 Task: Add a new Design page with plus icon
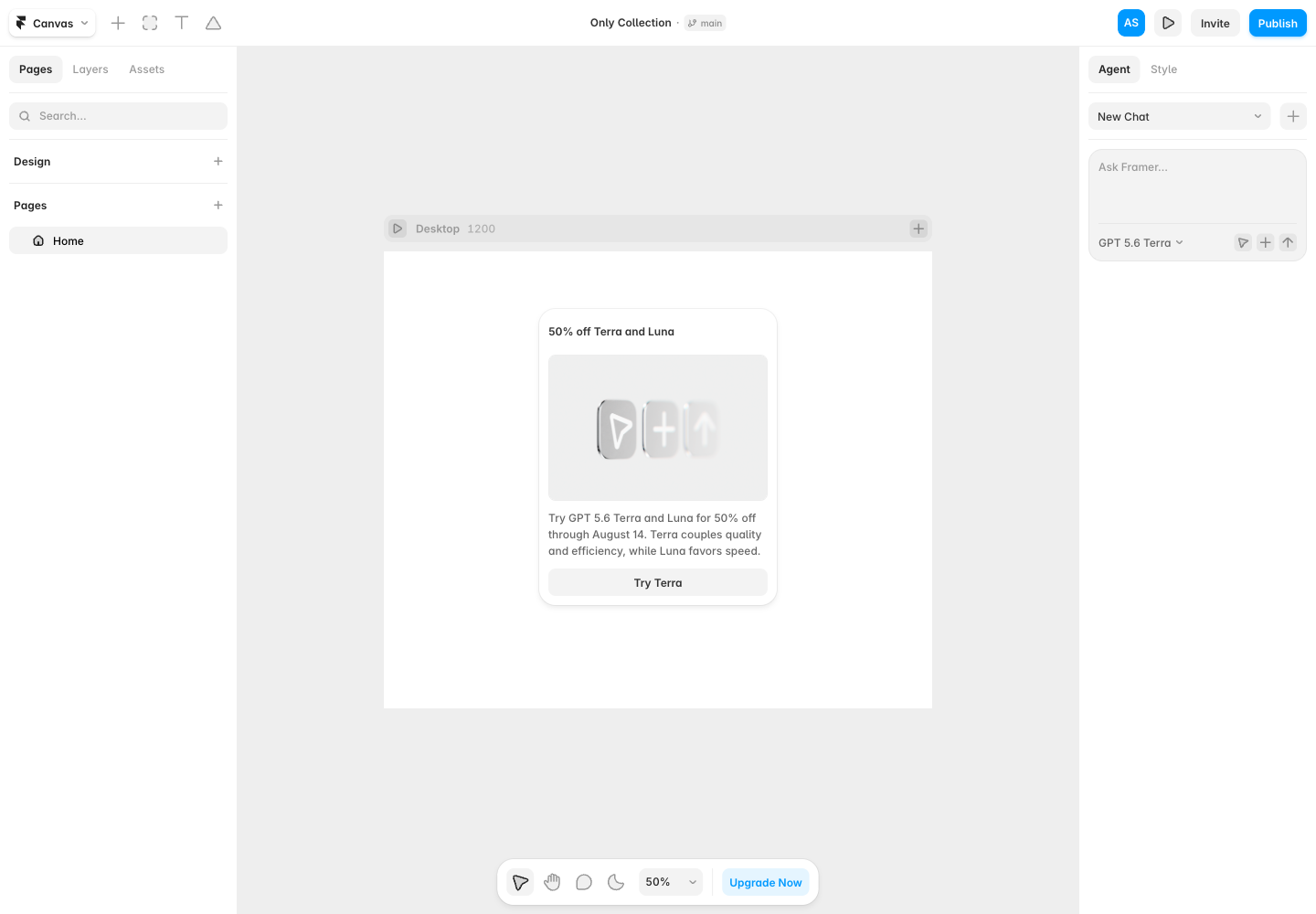(218, 162)
